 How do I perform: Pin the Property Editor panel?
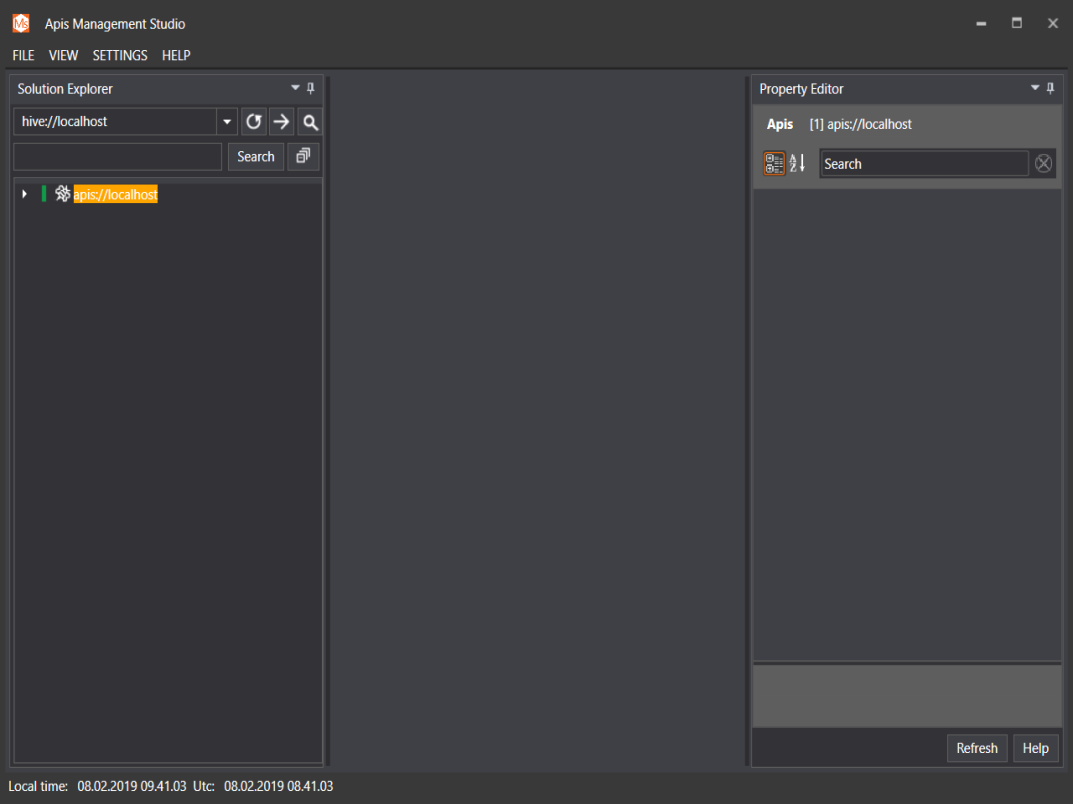click(1051, 89)
